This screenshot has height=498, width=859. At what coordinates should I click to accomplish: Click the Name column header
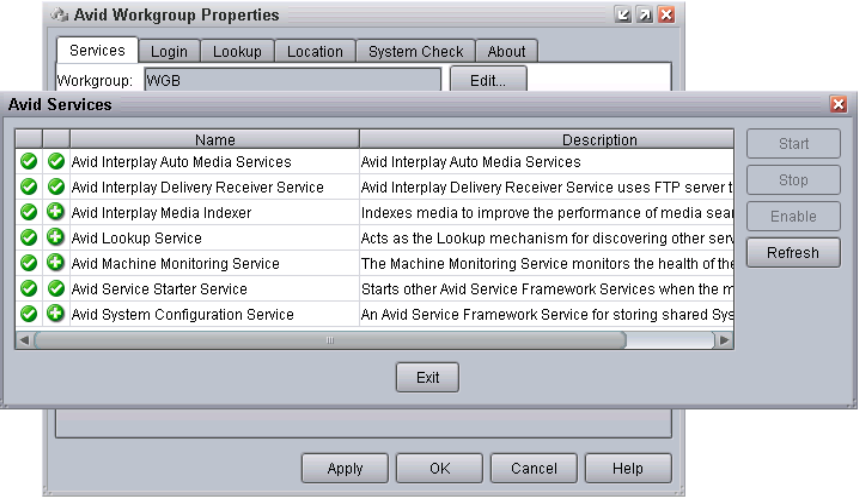tap(215, 140)
